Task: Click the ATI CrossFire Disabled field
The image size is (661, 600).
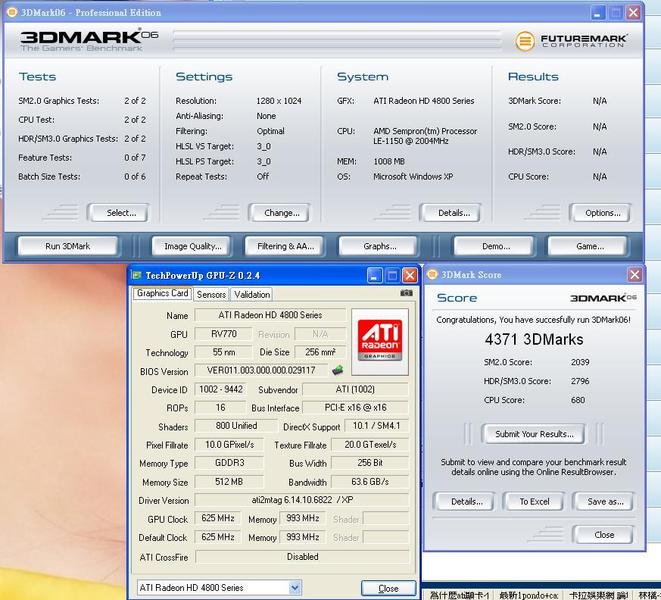Action: tap(302, 557)
